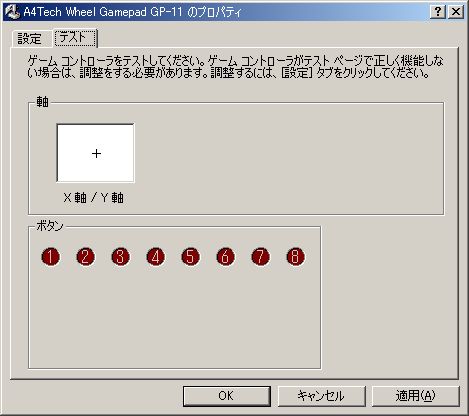Select button indicator number 3

coord(120,257)
